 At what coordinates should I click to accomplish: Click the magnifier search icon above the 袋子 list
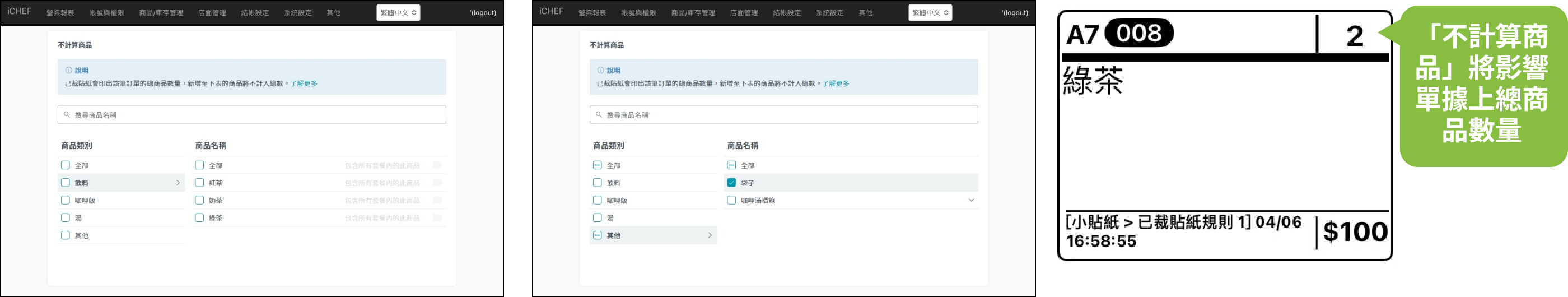(x=599, y=114)
